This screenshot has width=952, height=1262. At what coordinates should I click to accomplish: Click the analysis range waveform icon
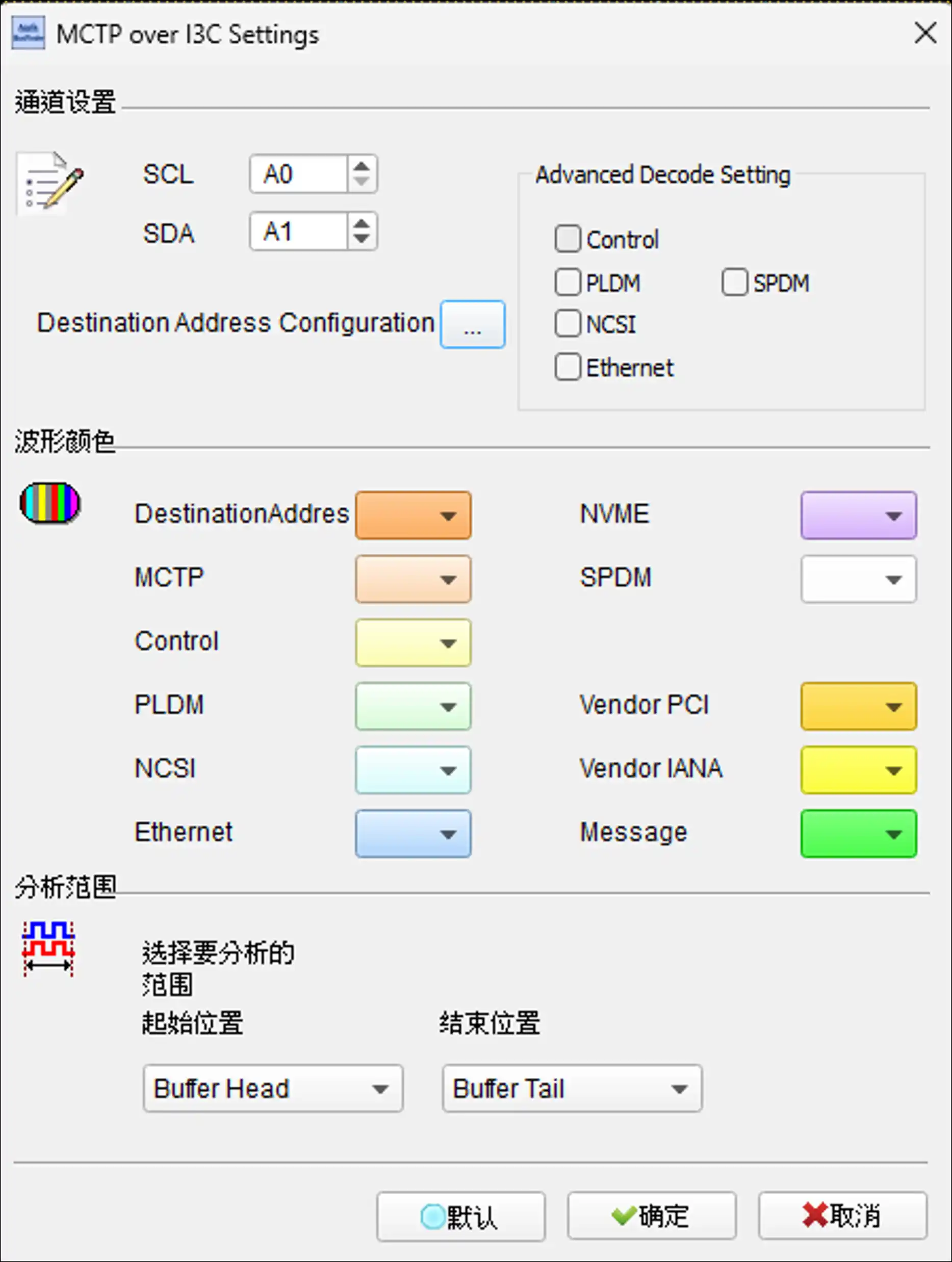click(x=48, y=949)
